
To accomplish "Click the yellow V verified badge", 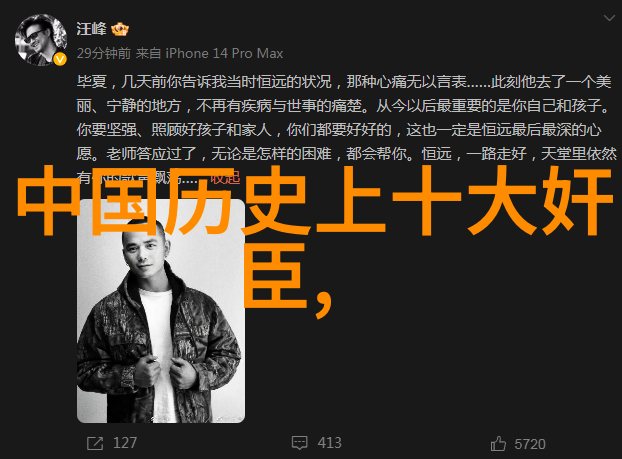I will [60, 60].
